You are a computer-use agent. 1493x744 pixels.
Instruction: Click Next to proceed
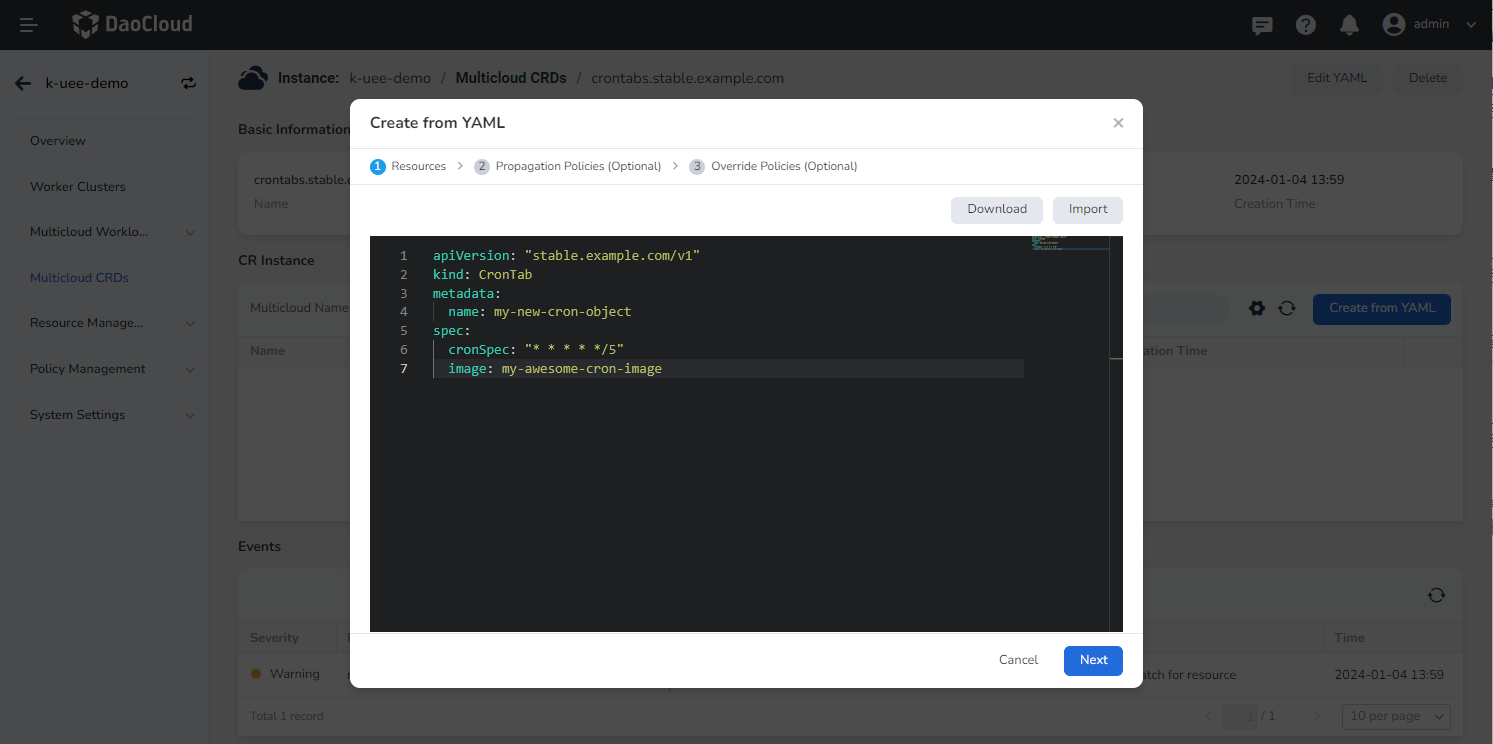pyautogui.click(x=1092, y=660)
